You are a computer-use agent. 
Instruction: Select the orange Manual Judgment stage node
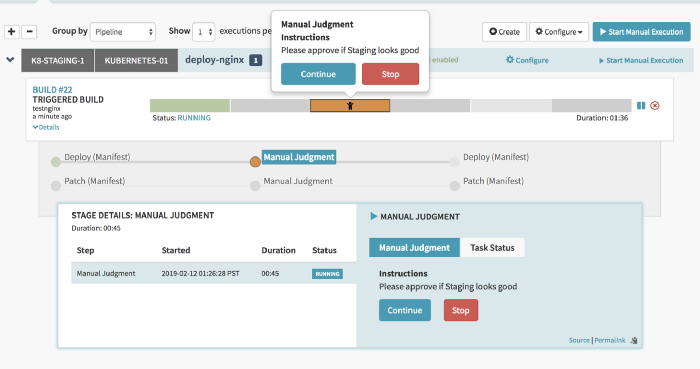coord(255,162)
